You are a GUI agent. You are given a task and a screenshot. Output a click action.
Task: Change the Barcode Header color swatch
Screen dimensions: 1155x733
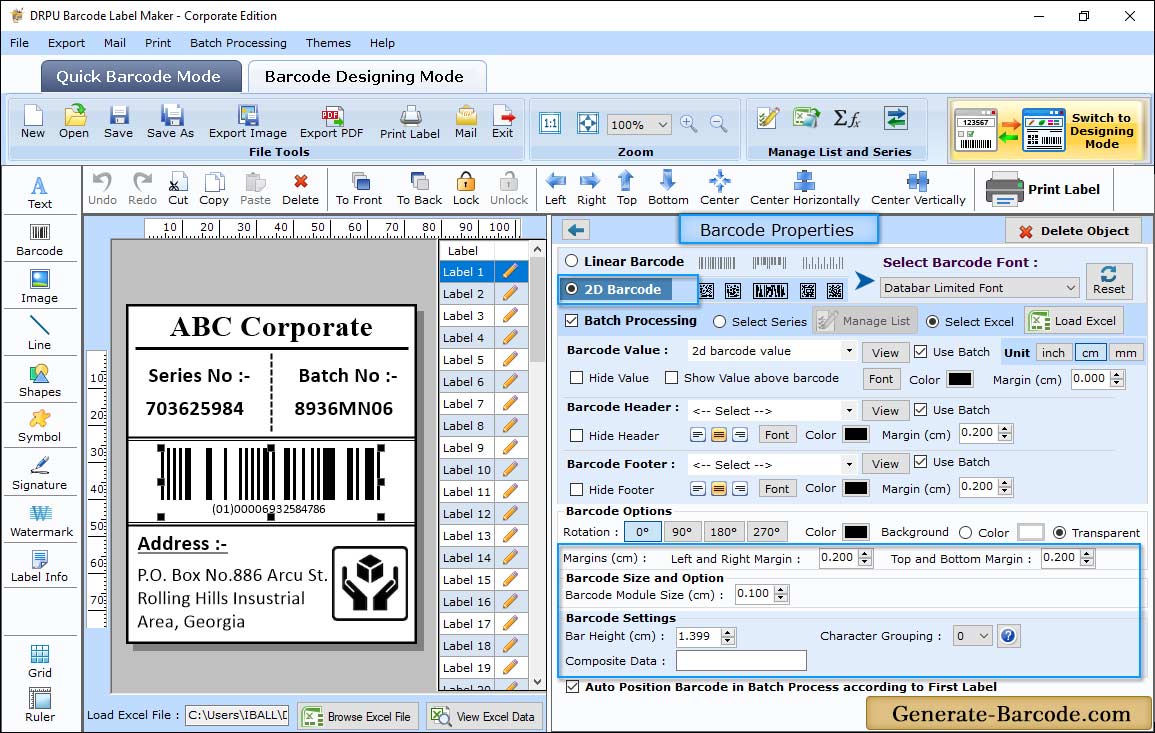pos(855,435)
